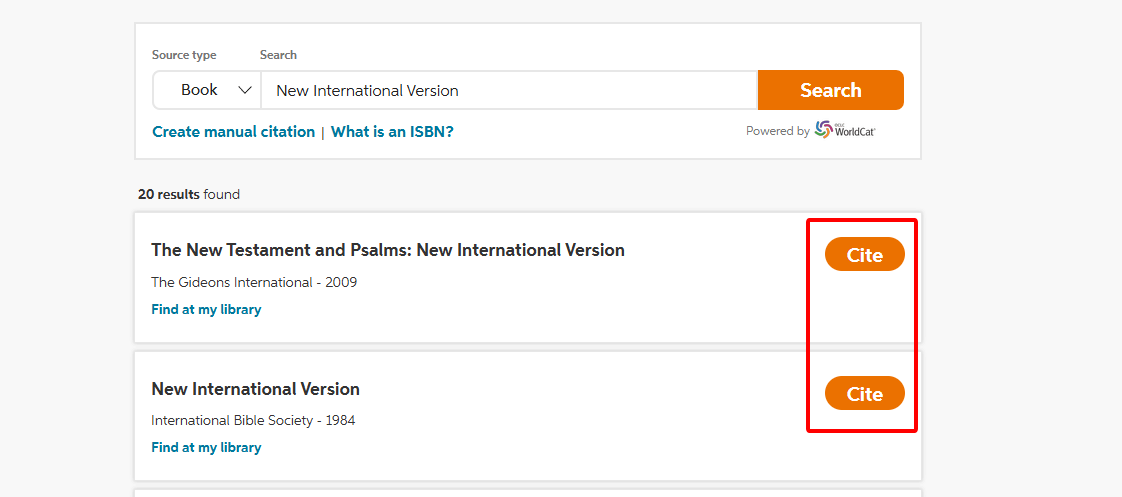The width and height of the screenshot is (1122, 497).
Task: Select the New International Version result title
Action: (255, 389)
